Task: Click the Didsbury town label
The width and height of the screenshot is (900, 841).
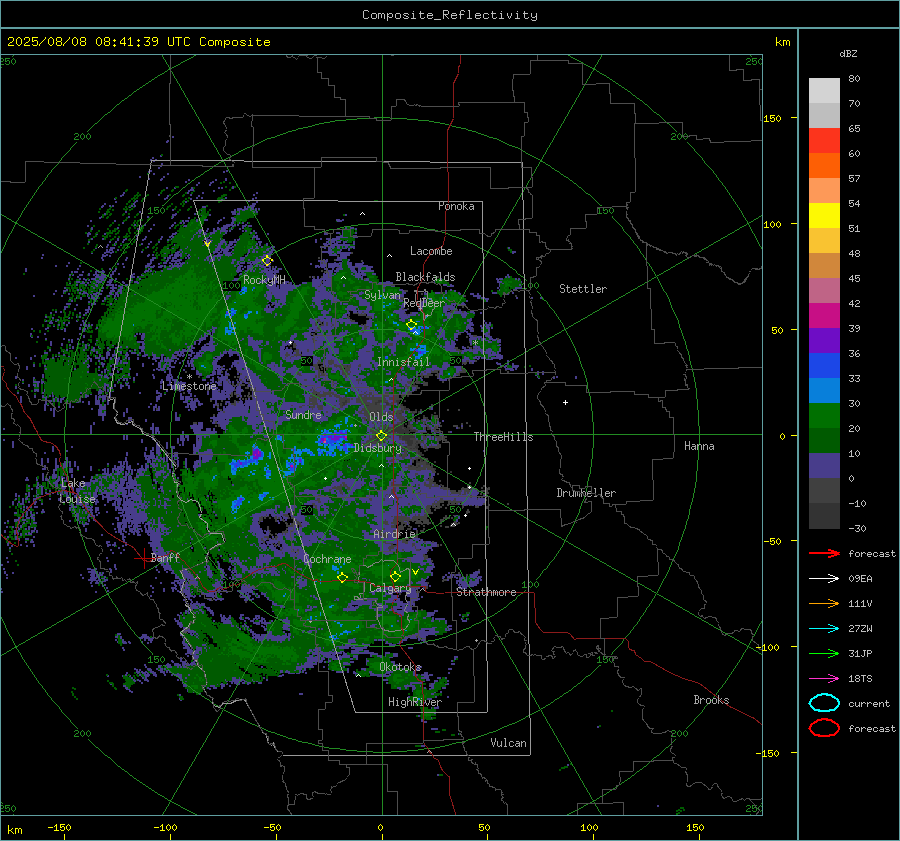Action: tap(377, 448)
